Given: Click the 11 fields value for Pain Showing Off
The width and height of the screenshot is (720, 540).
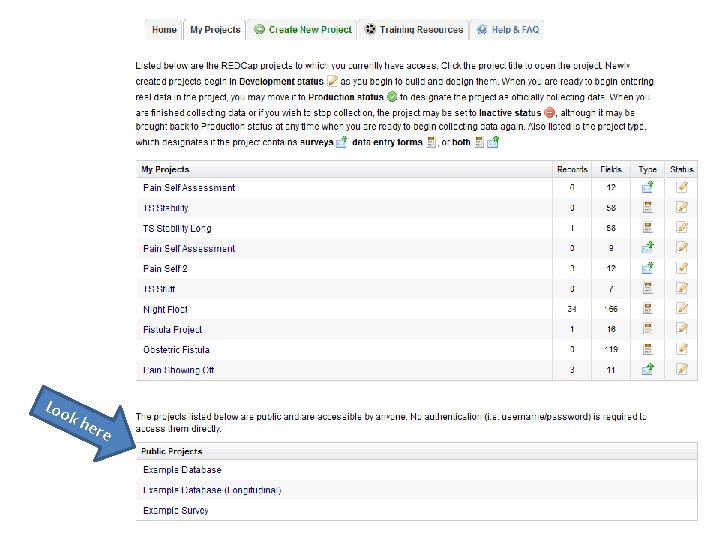Looking at the screenshot, I should point(611,370).
